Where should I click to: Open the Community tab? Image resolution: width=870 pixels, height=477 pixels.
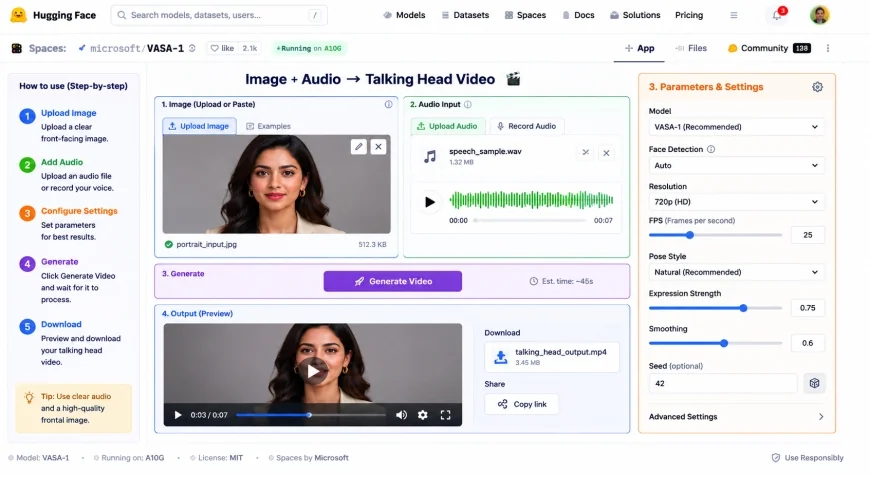pos(769,48)
